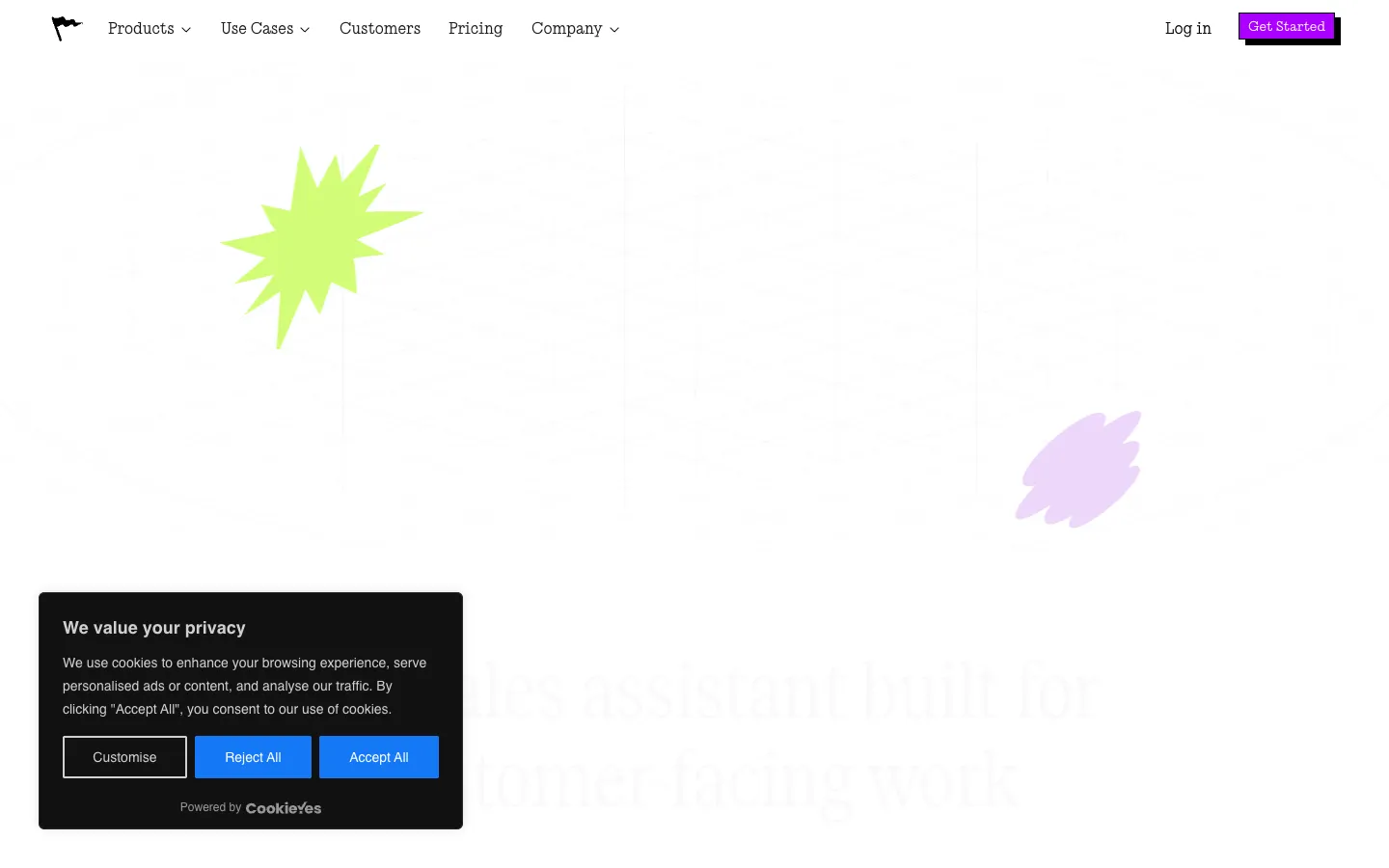
Task: Click the black flag logo
Action: click(x=67, y=28)
